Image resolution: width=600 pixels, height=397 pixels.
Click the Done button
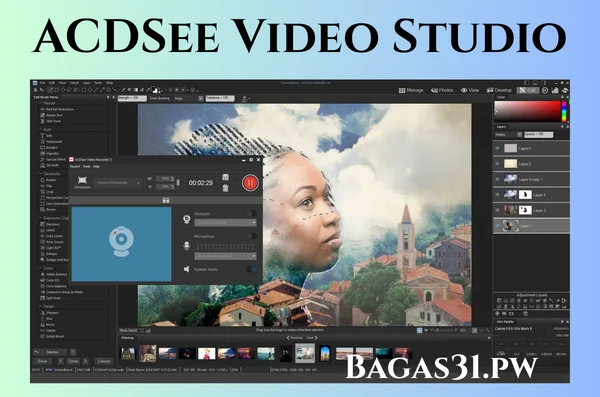pyautogui.click(x=73, y=361)
